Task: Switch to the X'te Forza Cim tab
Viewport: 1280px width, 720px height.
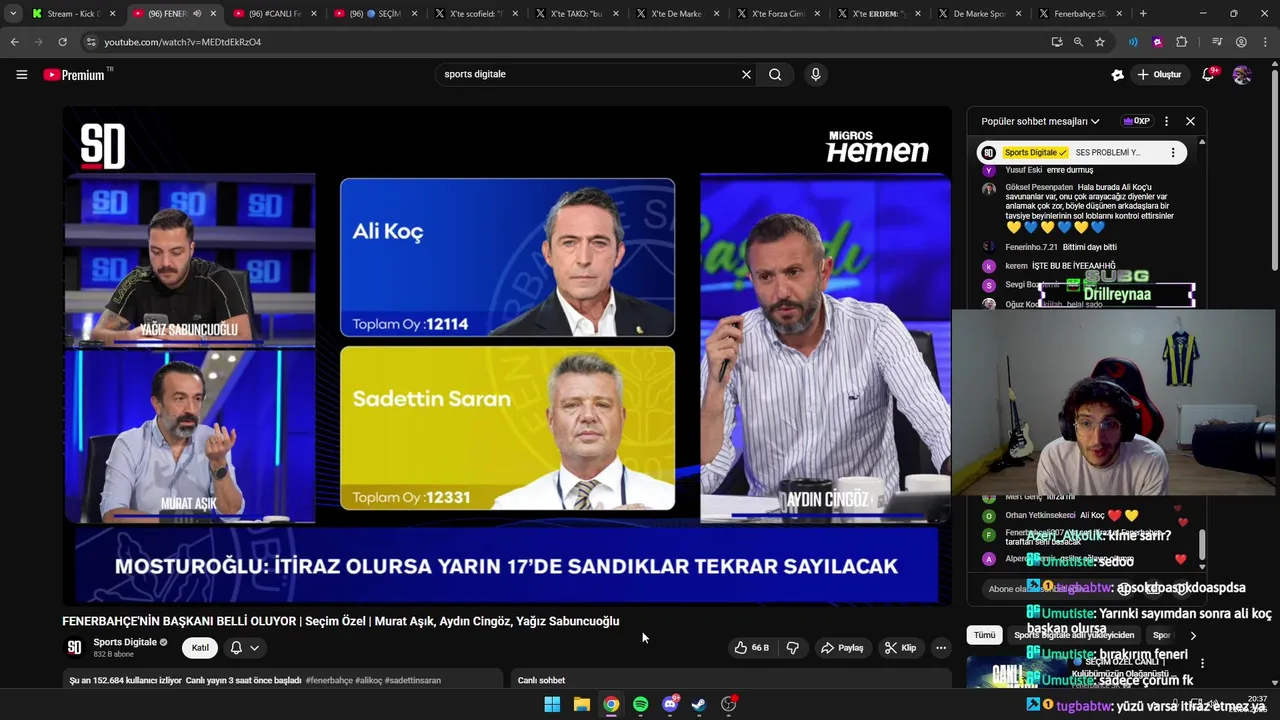Action: [x=777, y=14]
